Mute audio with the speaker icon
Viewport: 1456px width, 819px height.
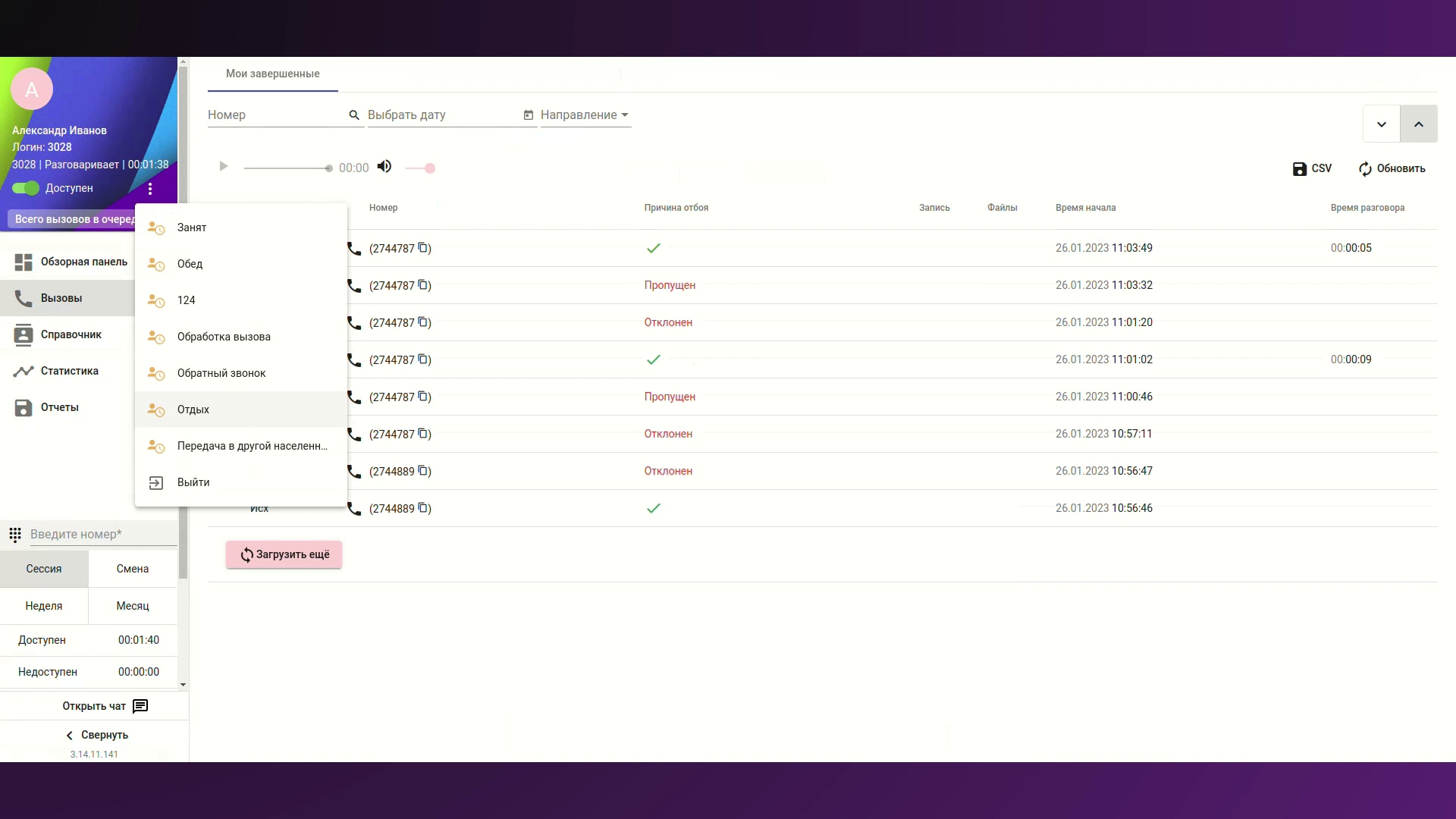tap(384, 166)
